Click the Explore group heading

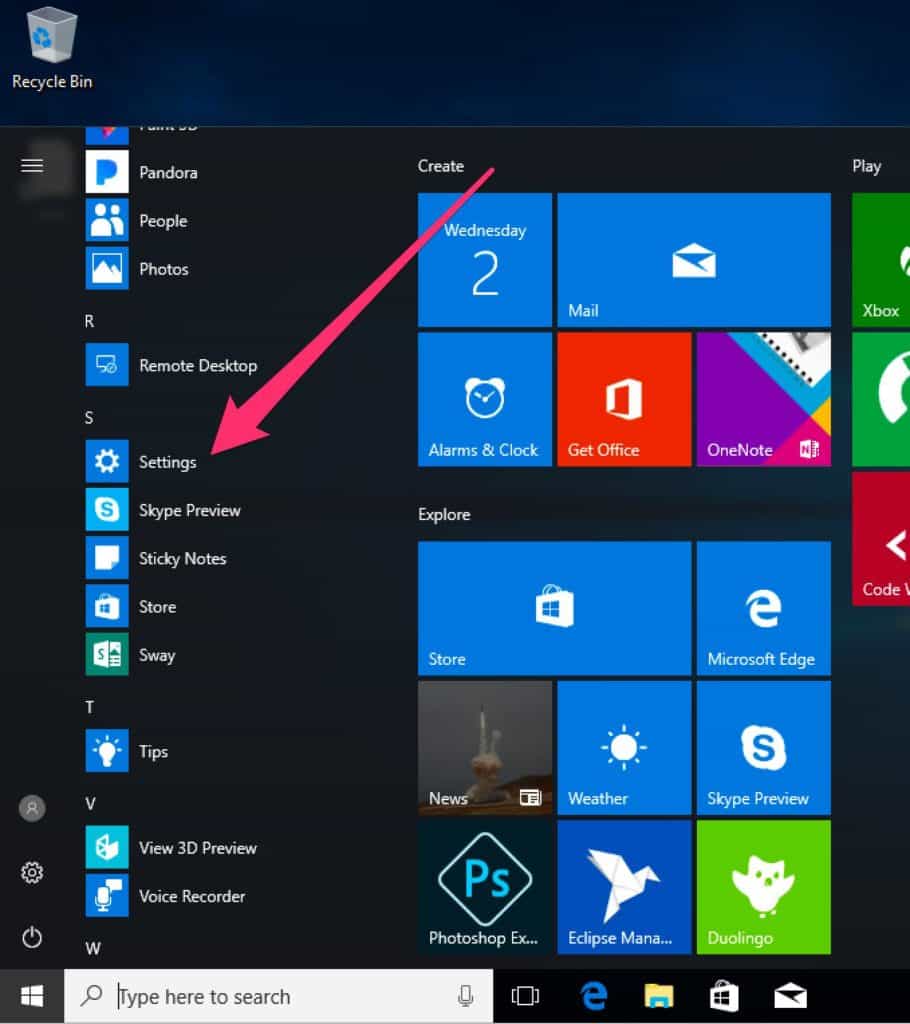444,515
